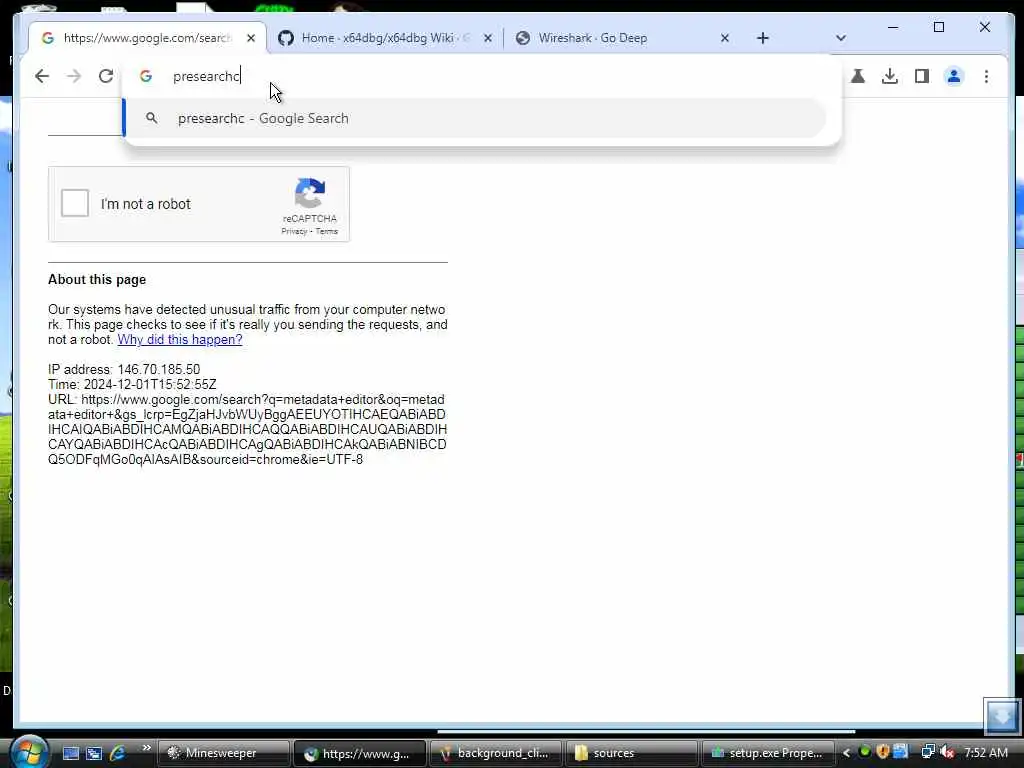
Task: Expand hidden system tray icons
Action: [846, 753]
